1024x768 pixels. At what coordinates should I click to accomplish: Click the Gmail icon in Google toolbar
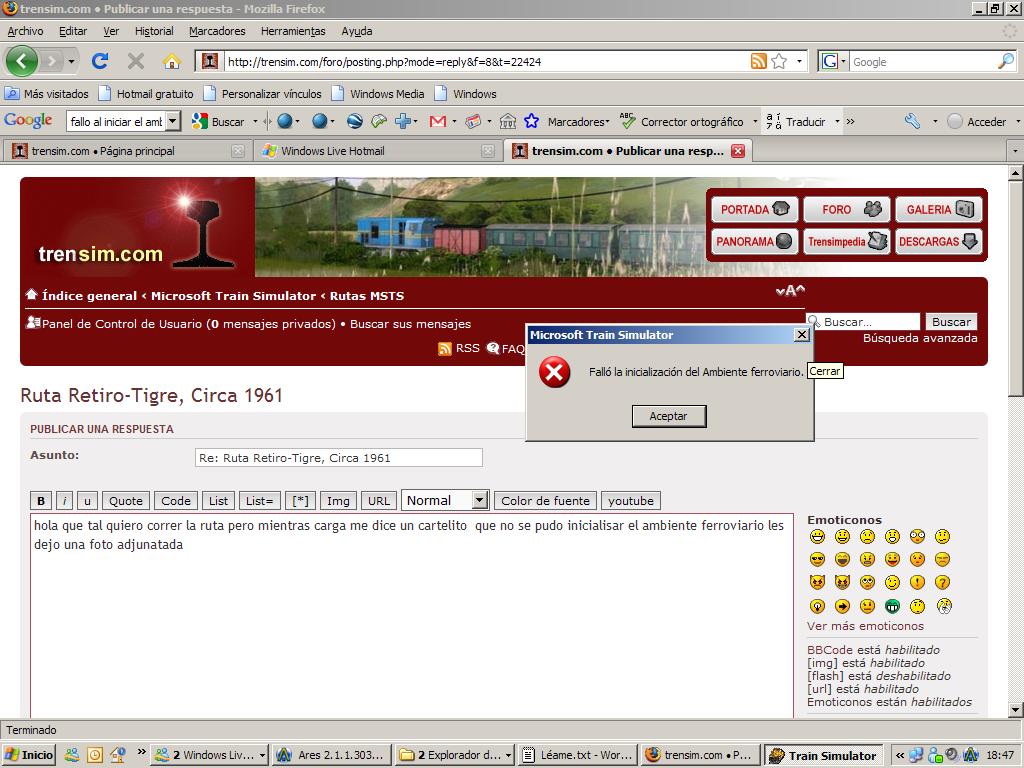(437, 121)
